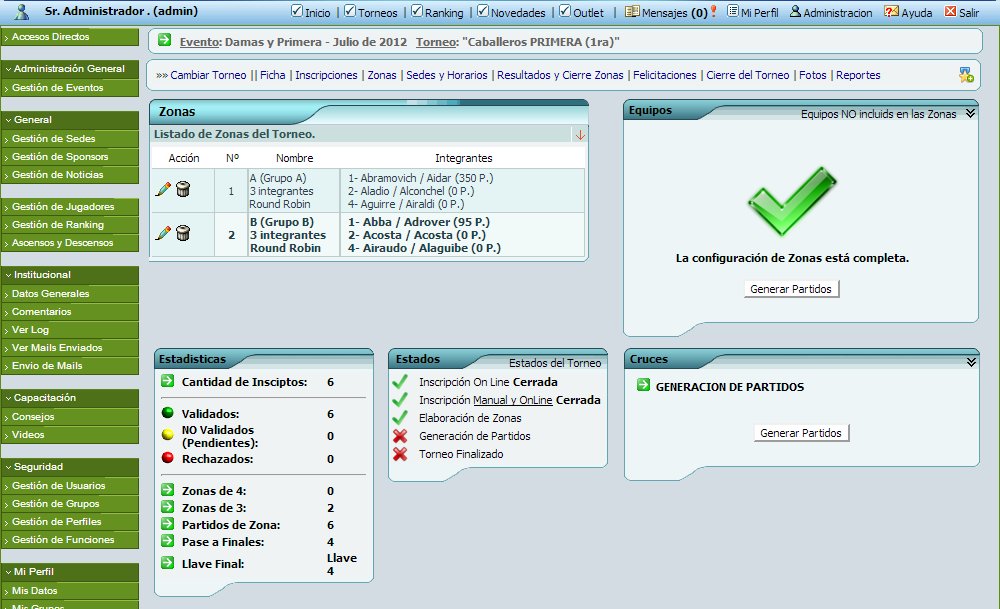
Task: Click the Ayuda help icon
Action: click(x=891, y=12)
